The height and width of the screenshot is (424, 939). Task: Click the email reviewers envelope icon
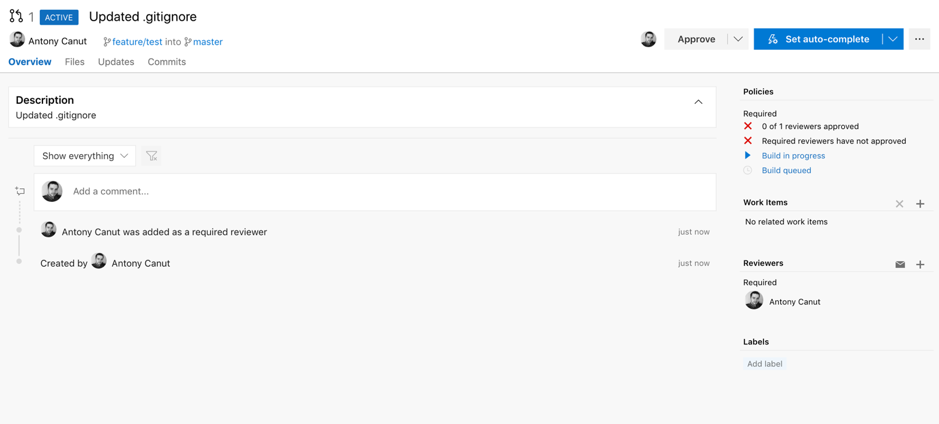(900, 264)
